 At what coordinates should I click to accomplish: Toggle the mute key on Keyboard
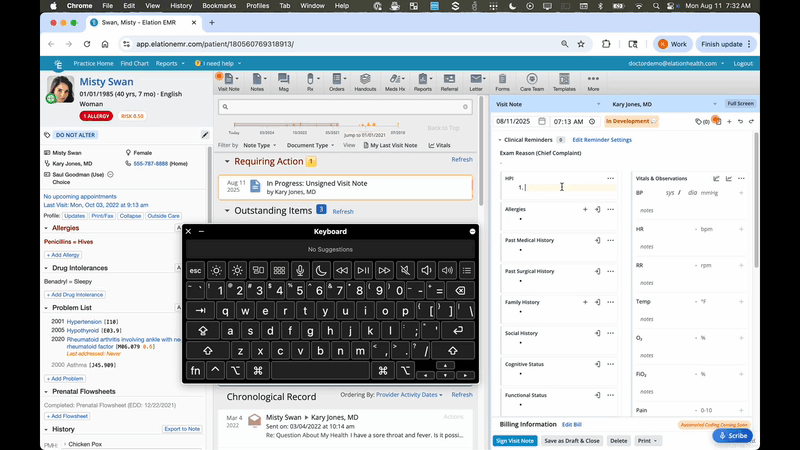[405, 270]
